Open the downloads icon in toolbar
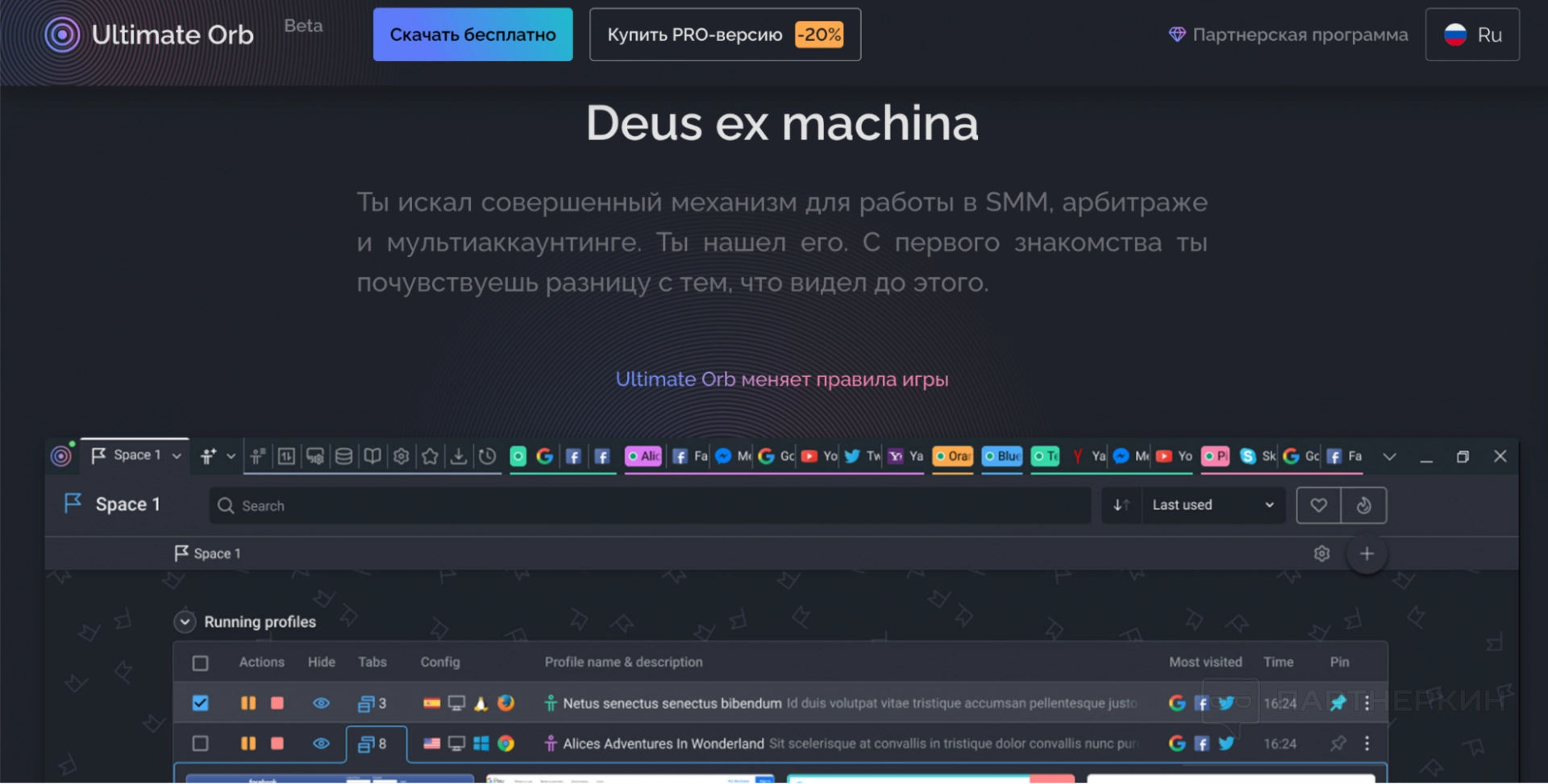 click(x=459, y=456)
